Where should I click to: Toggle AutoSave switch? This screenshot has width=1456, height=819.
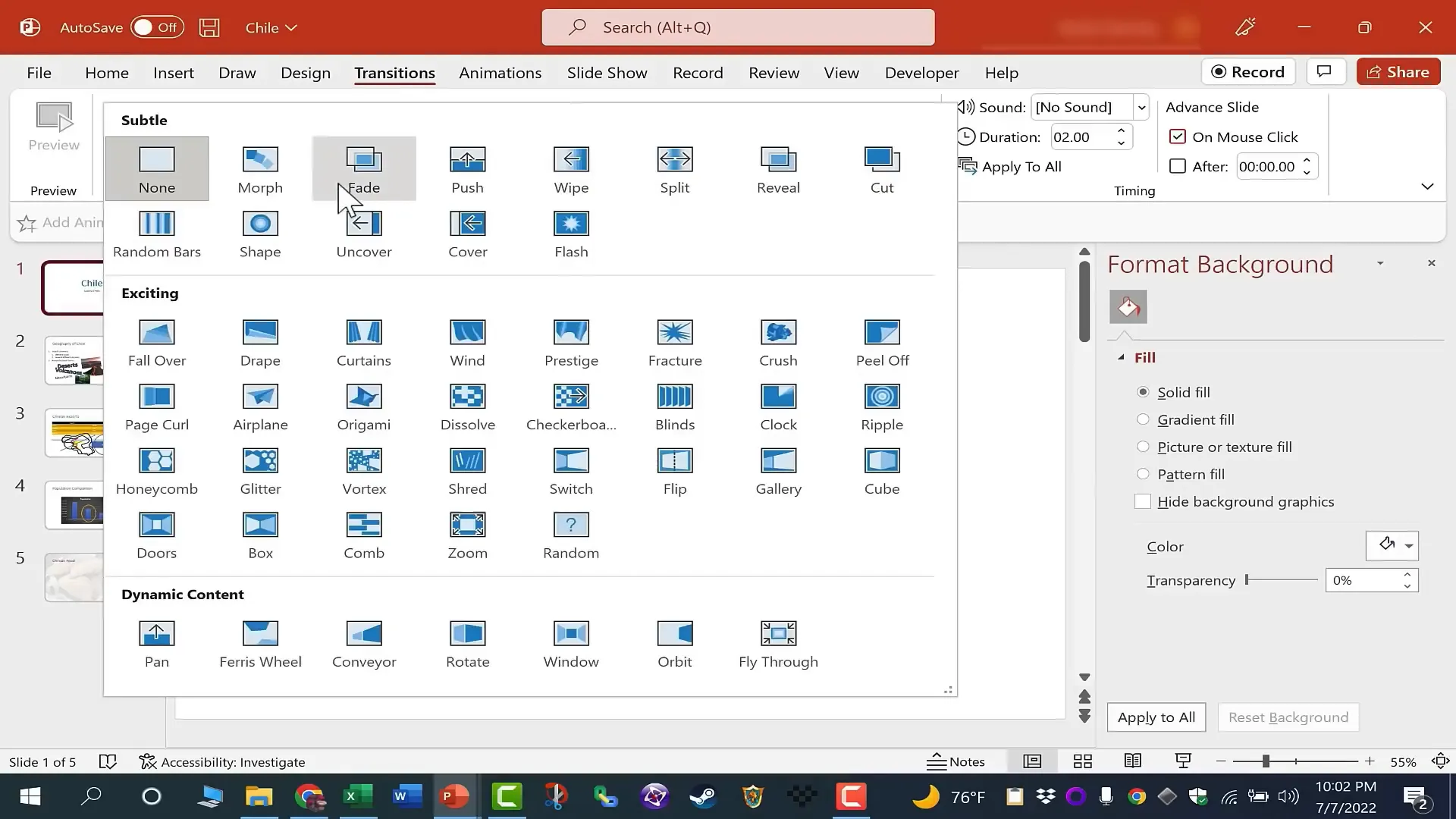[157, 27]
